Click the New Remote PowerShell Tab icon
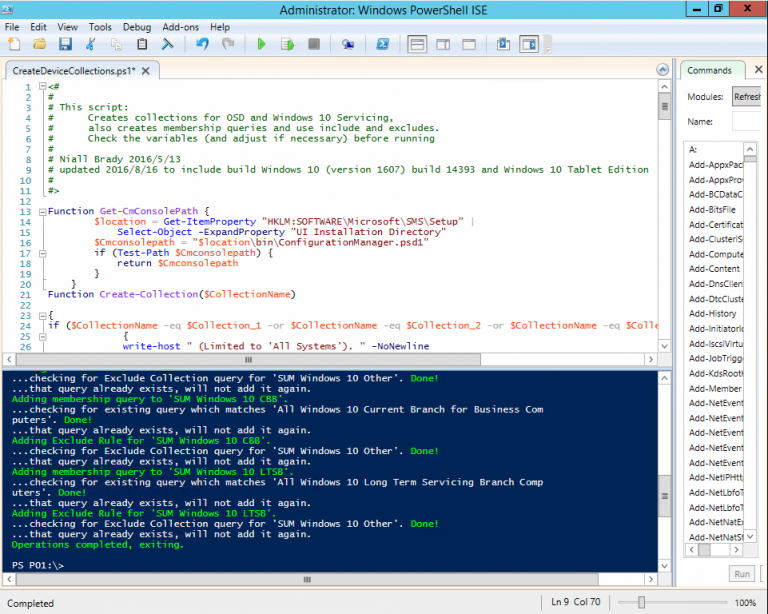 pos(347,44)
